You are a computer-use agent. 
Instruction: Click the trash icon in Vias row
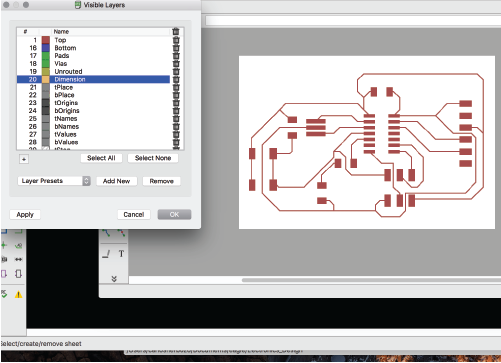point(176,63)
